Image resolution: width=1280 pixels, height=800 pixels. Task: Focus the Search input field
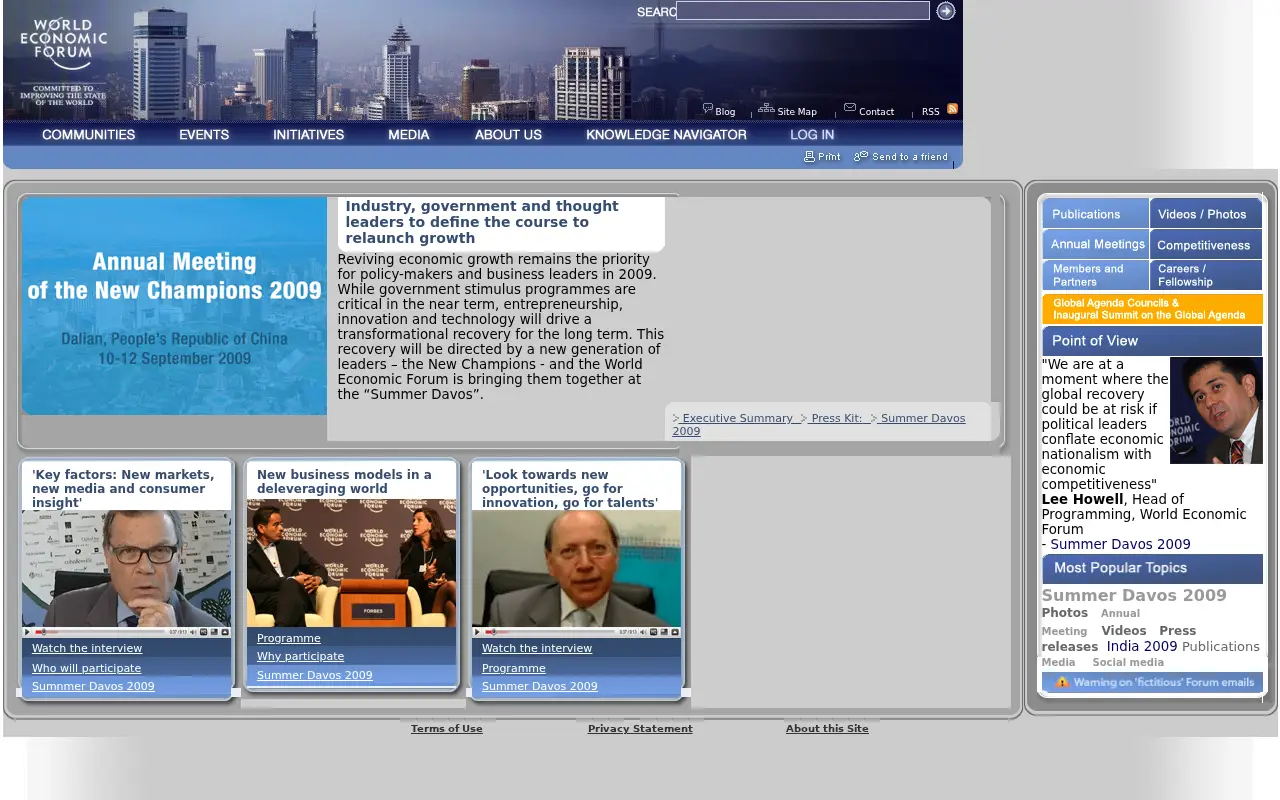point(803,11)
